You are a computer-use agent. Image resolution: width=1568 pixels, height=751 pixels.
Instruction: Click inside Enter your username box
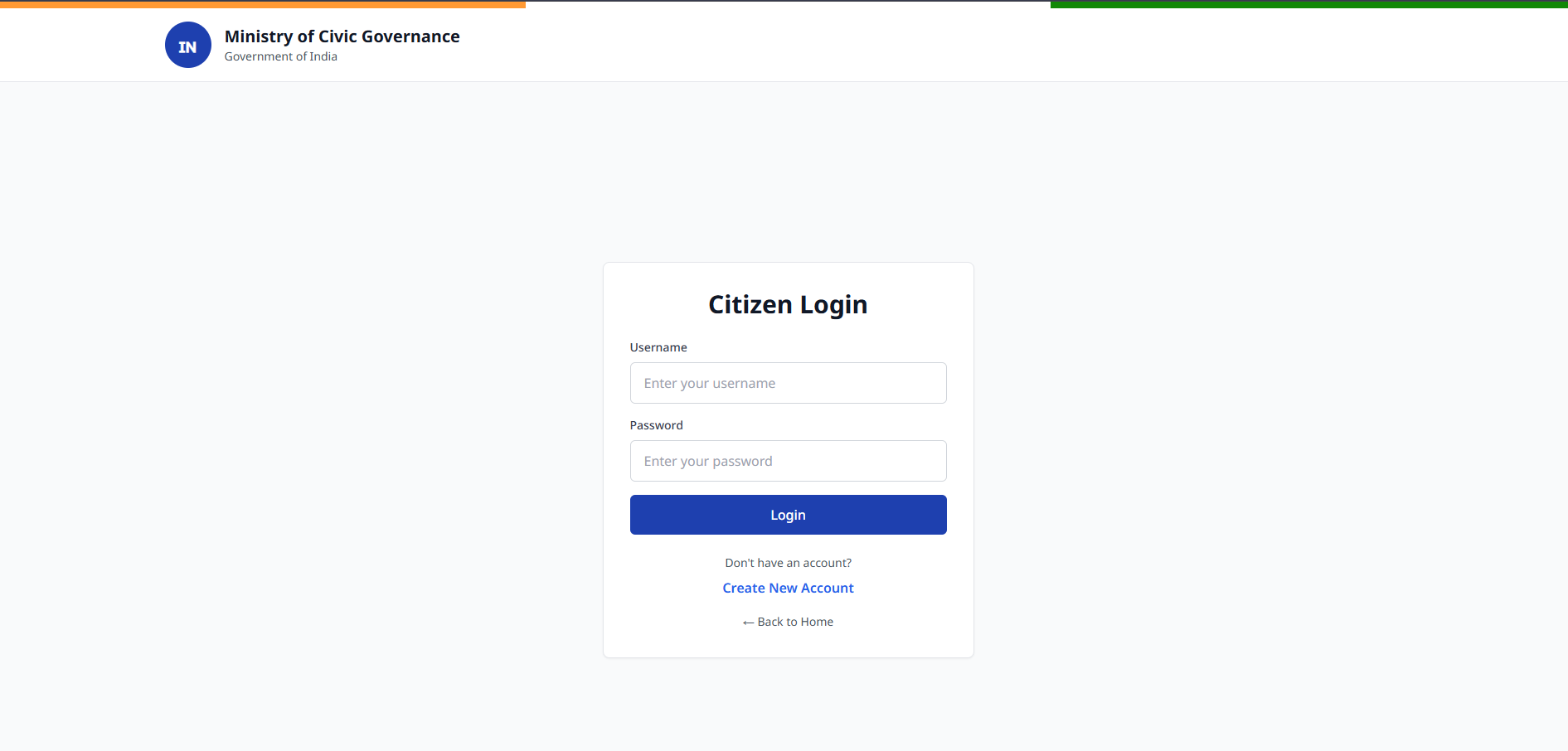pos(788,383)
